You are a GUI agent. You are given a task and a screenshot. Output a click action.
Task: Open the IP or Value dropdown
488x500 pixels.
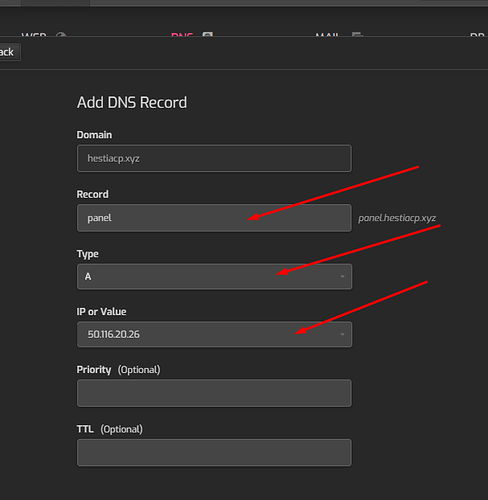point(214,334)
